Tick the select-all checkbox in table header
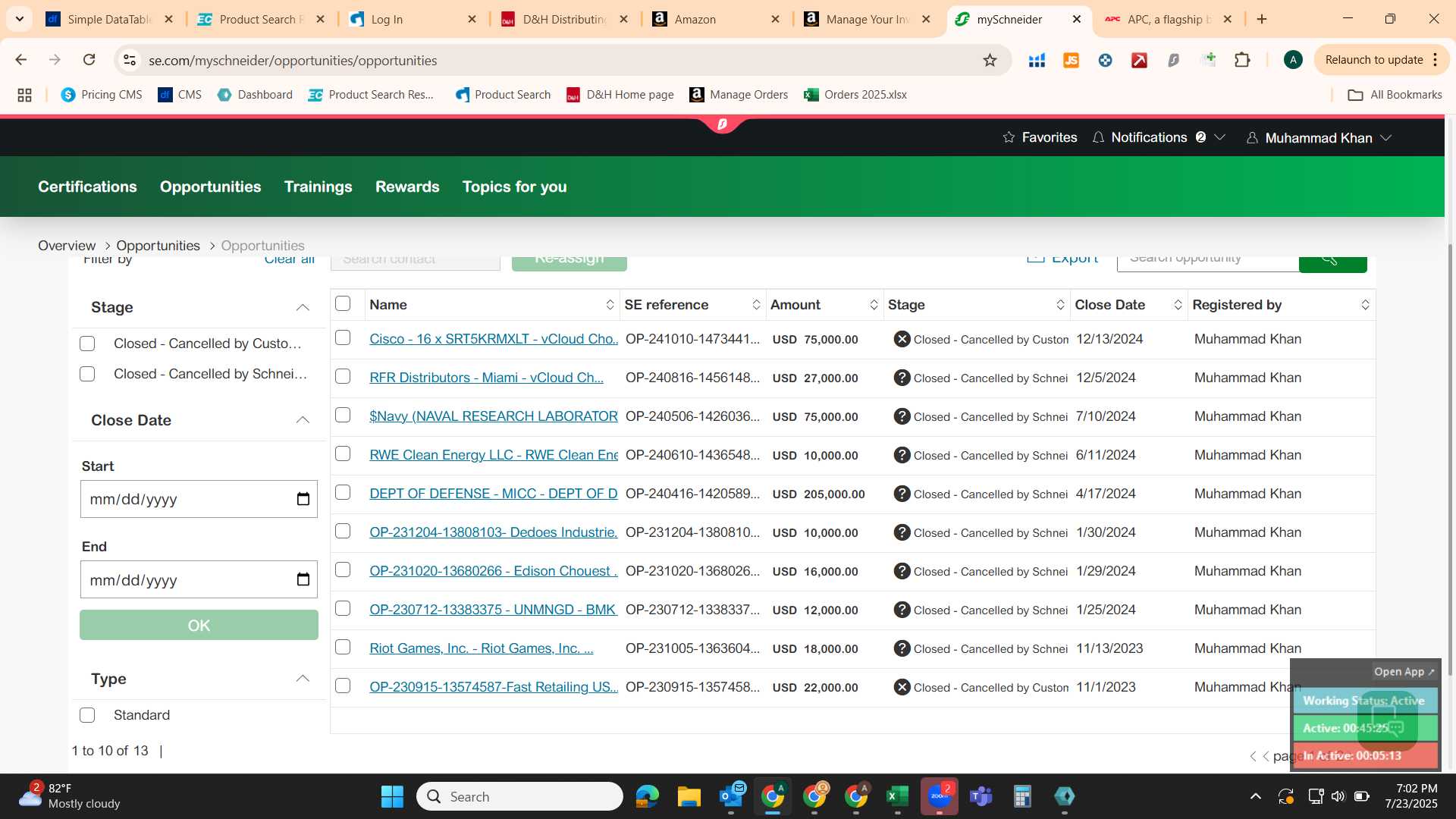Viewport: 1456px width, 819px height. 343,303
